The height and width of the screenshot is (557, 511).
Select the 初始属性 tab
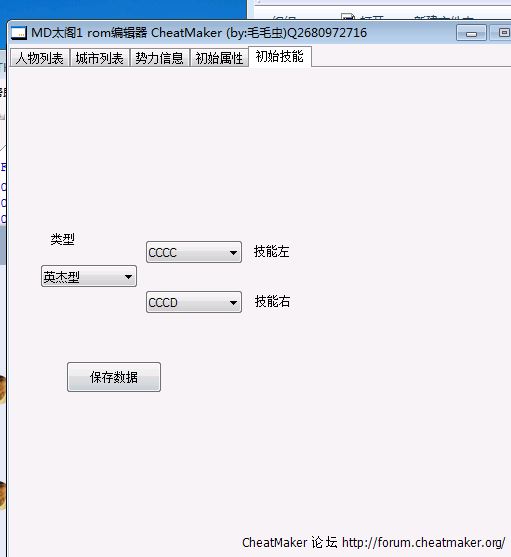219,58
